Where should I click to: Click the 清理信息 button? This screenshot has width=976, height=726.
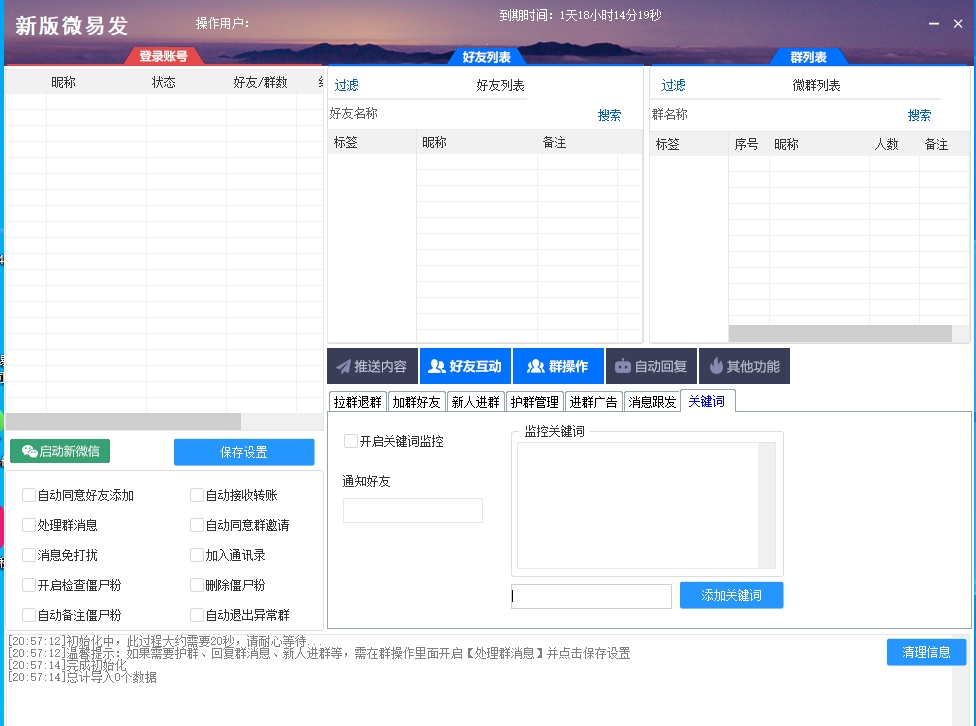926,652
